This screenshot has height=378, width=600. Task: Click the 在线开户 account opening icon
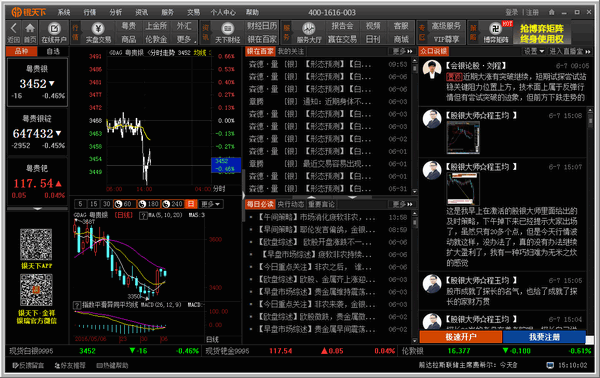(54, 32)
